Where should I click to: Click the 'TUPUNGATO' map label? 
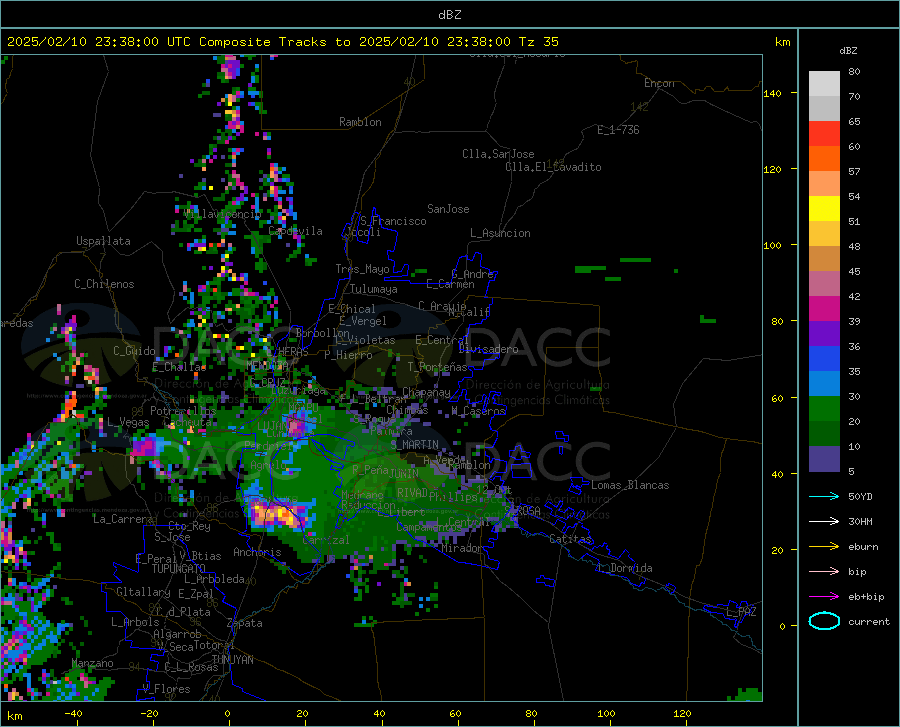[179, 569]
